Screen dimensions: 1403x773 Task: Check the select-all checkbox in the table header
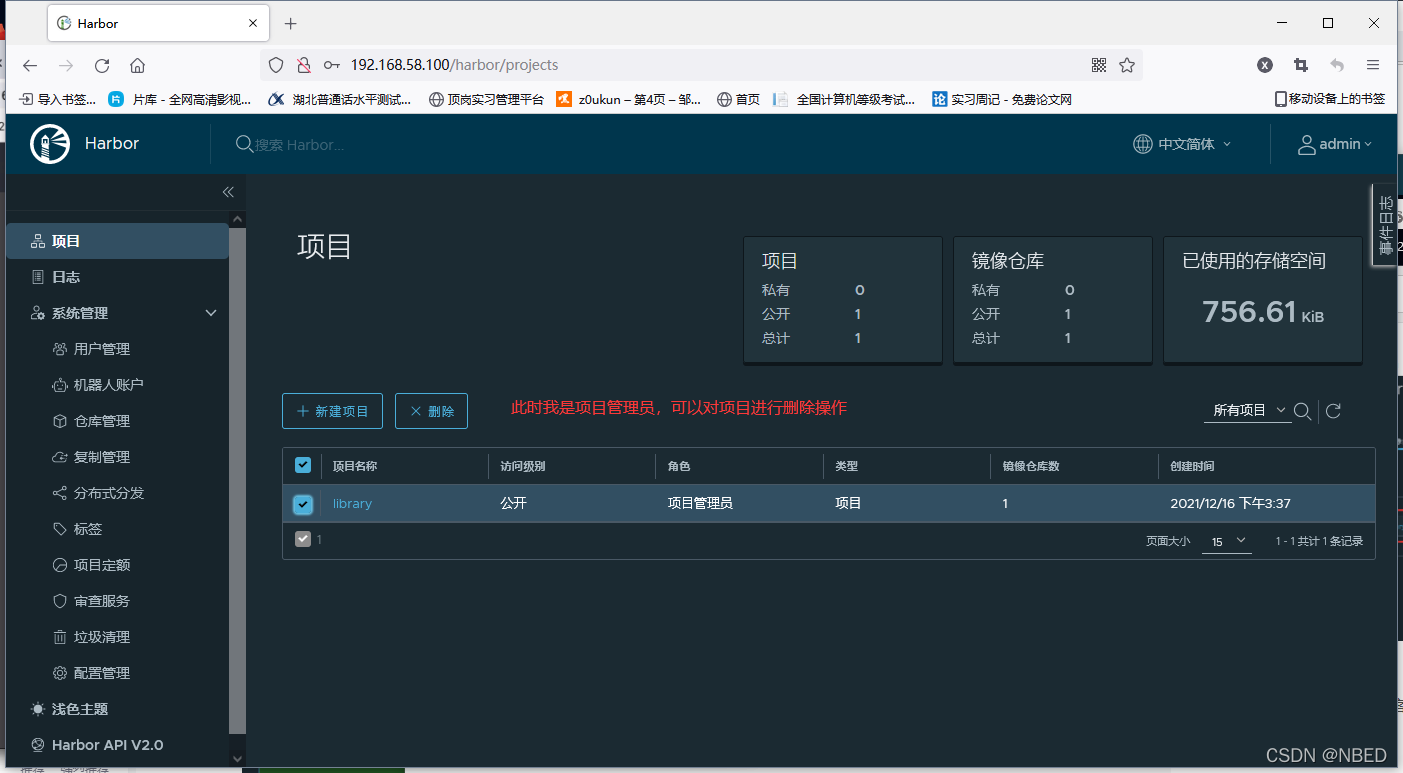coord(303,464)
